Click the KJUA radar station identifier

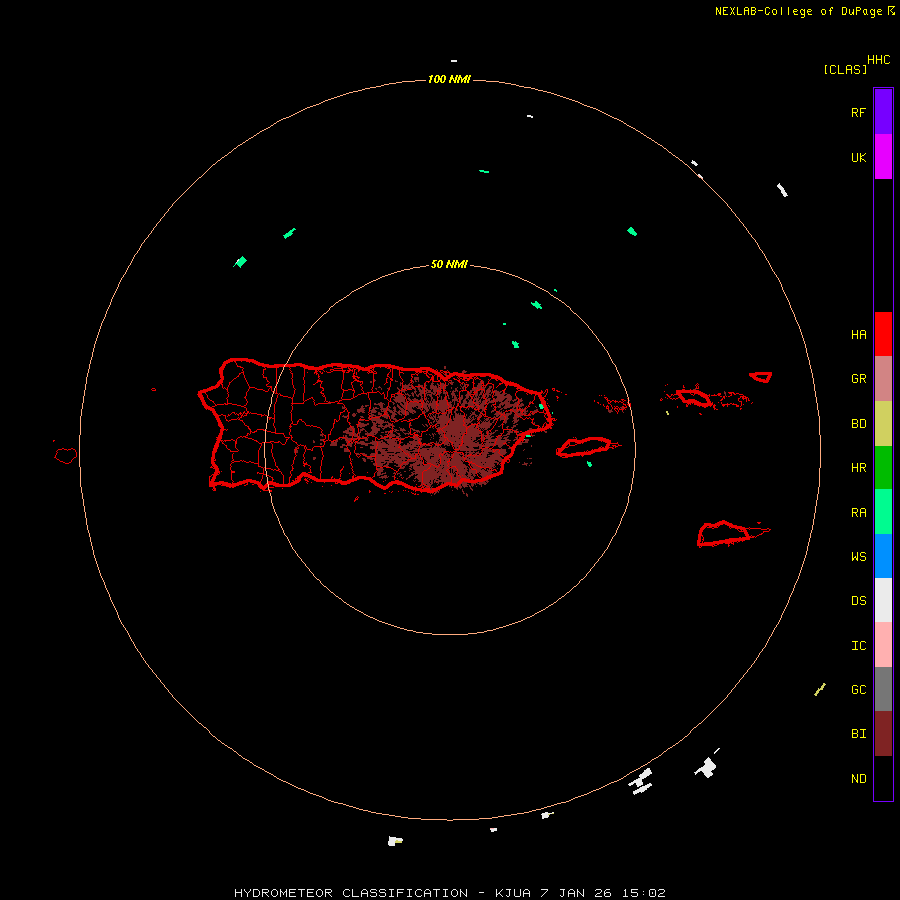coord(513,893)
